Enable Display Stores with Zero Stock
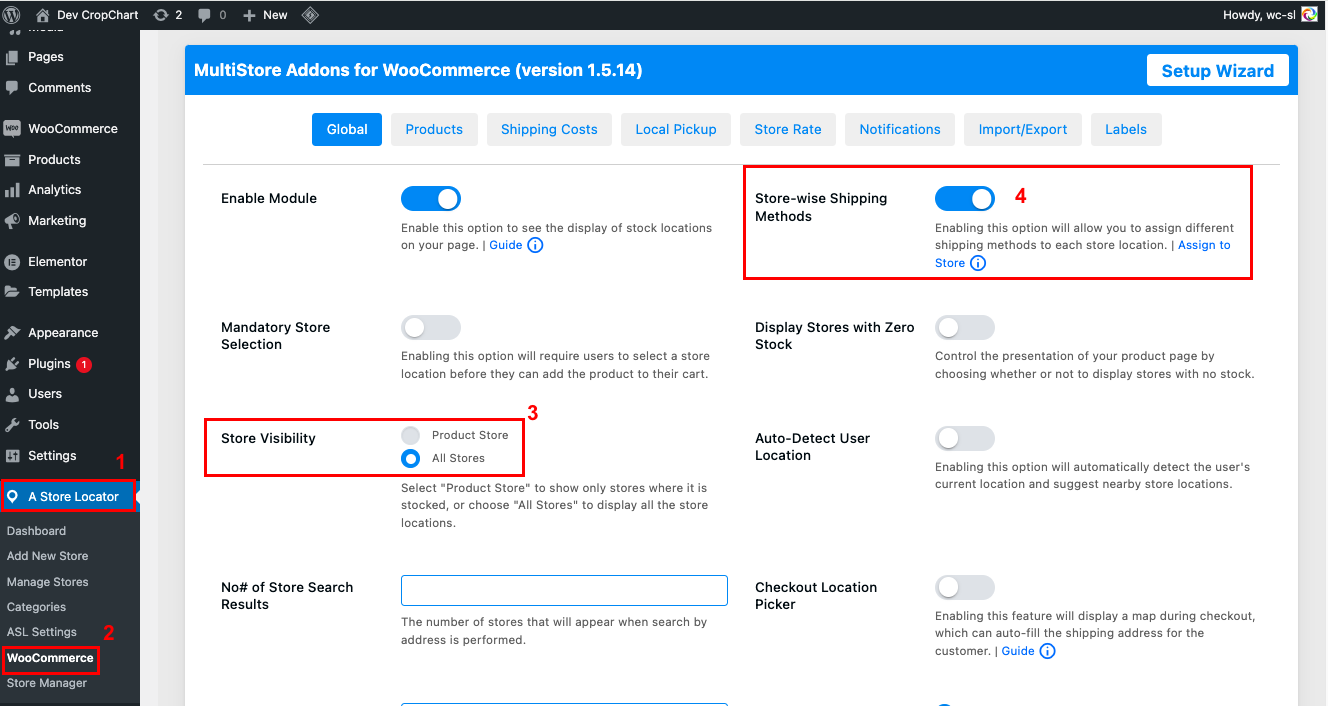The image size is (1328, 706). (965, 327)
